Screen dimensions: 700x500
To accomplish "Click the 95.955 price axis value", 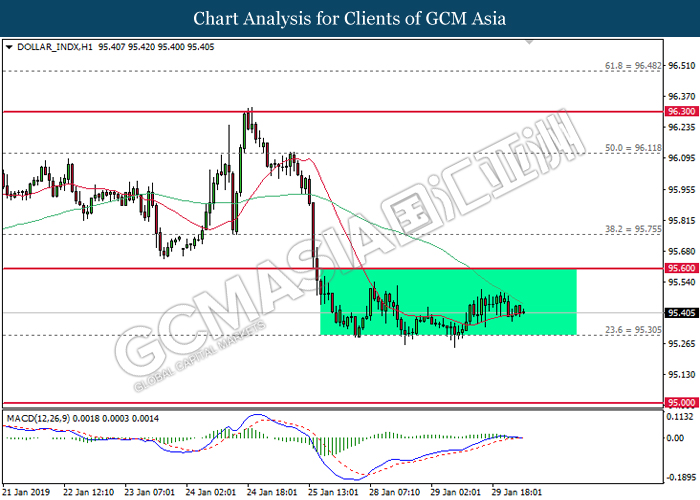I will pyautogui.click(x=681, y=190).
